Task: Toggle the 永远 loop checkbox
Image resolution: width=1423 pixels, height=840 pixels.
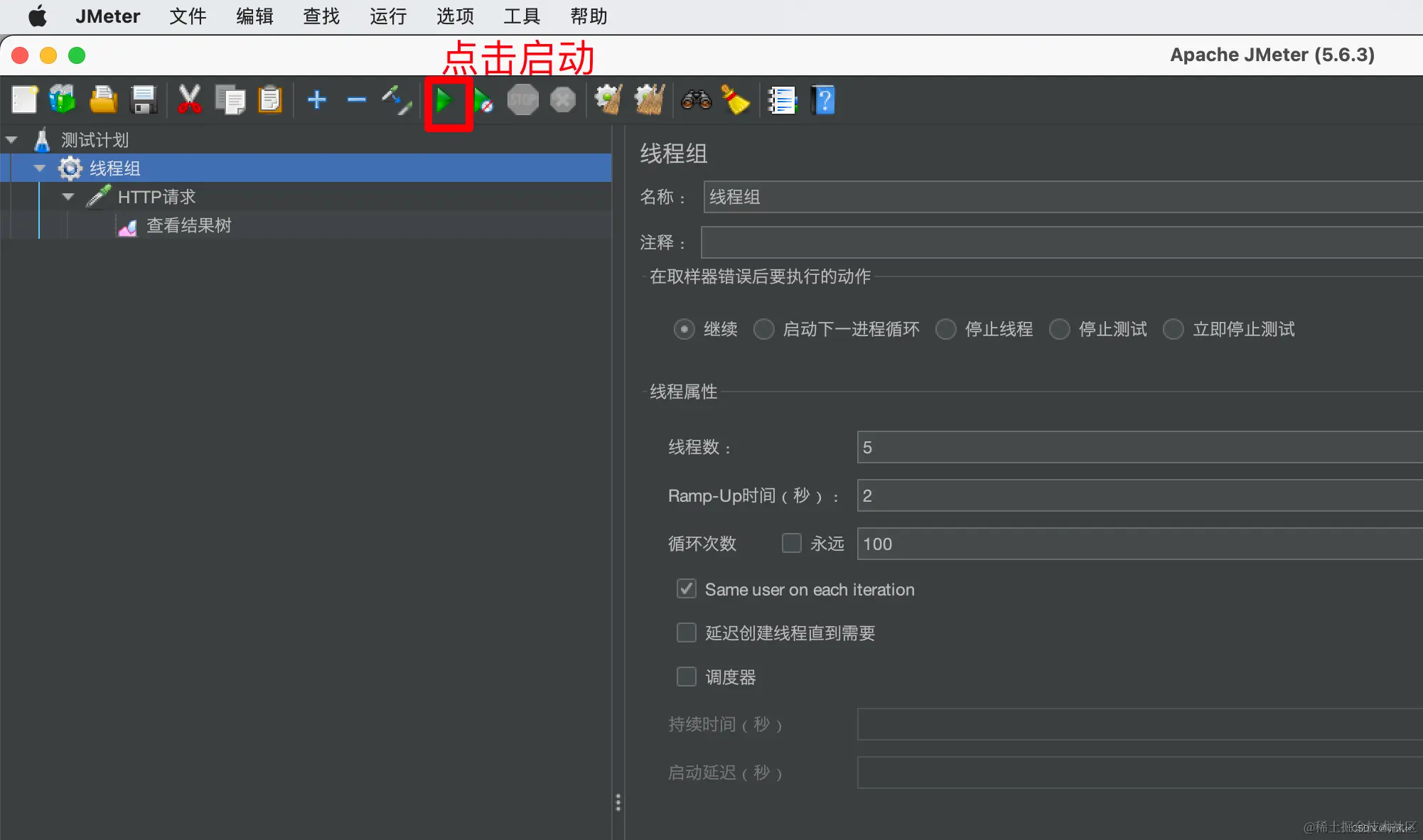Action: click(791, 543)
